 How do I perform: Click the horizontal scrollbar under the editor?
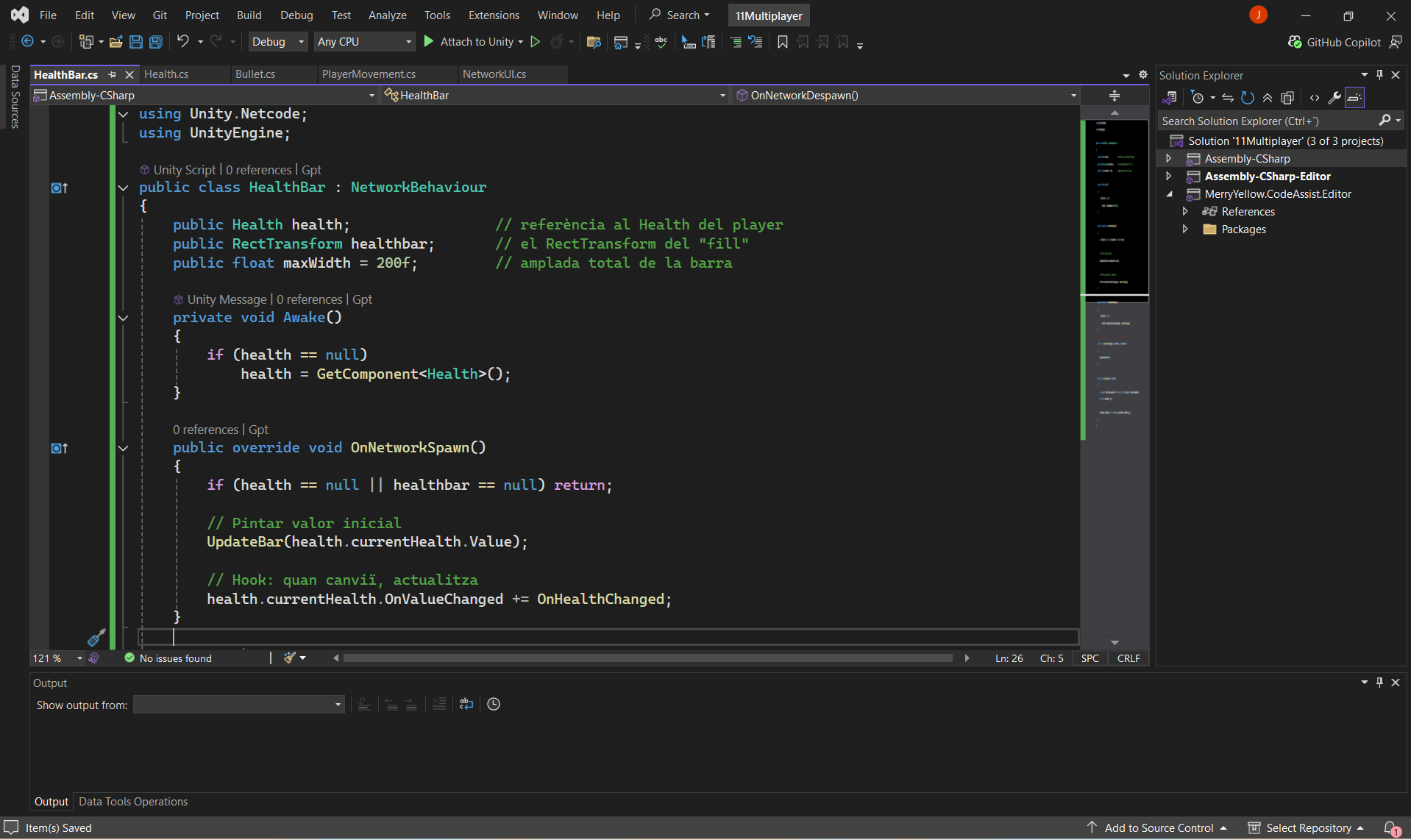point(647,658)
